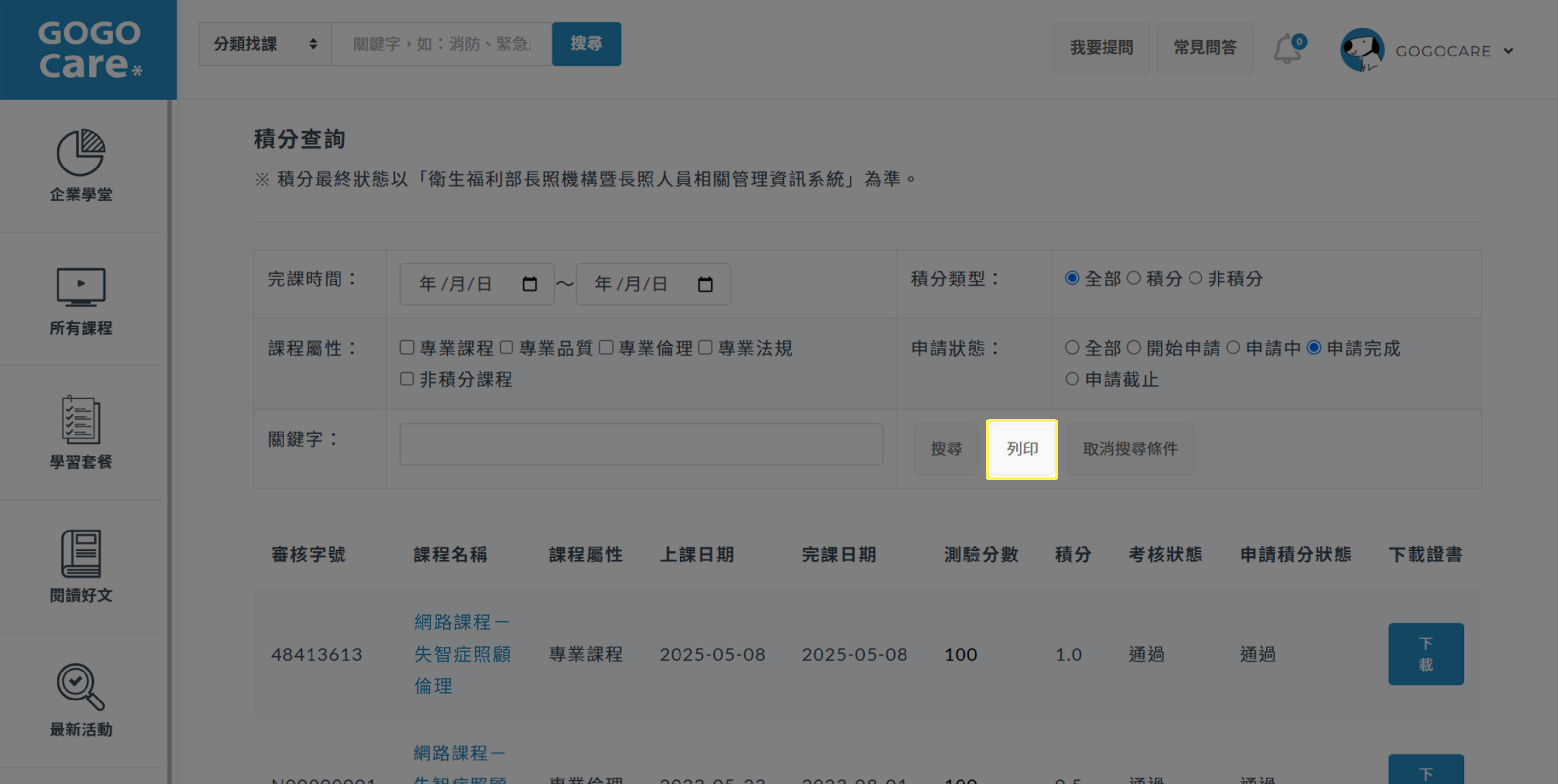Image resolution: width=1558 pixels, height=784 pixels.
Task: Open end date calendar picker icon
Action: 705,283
